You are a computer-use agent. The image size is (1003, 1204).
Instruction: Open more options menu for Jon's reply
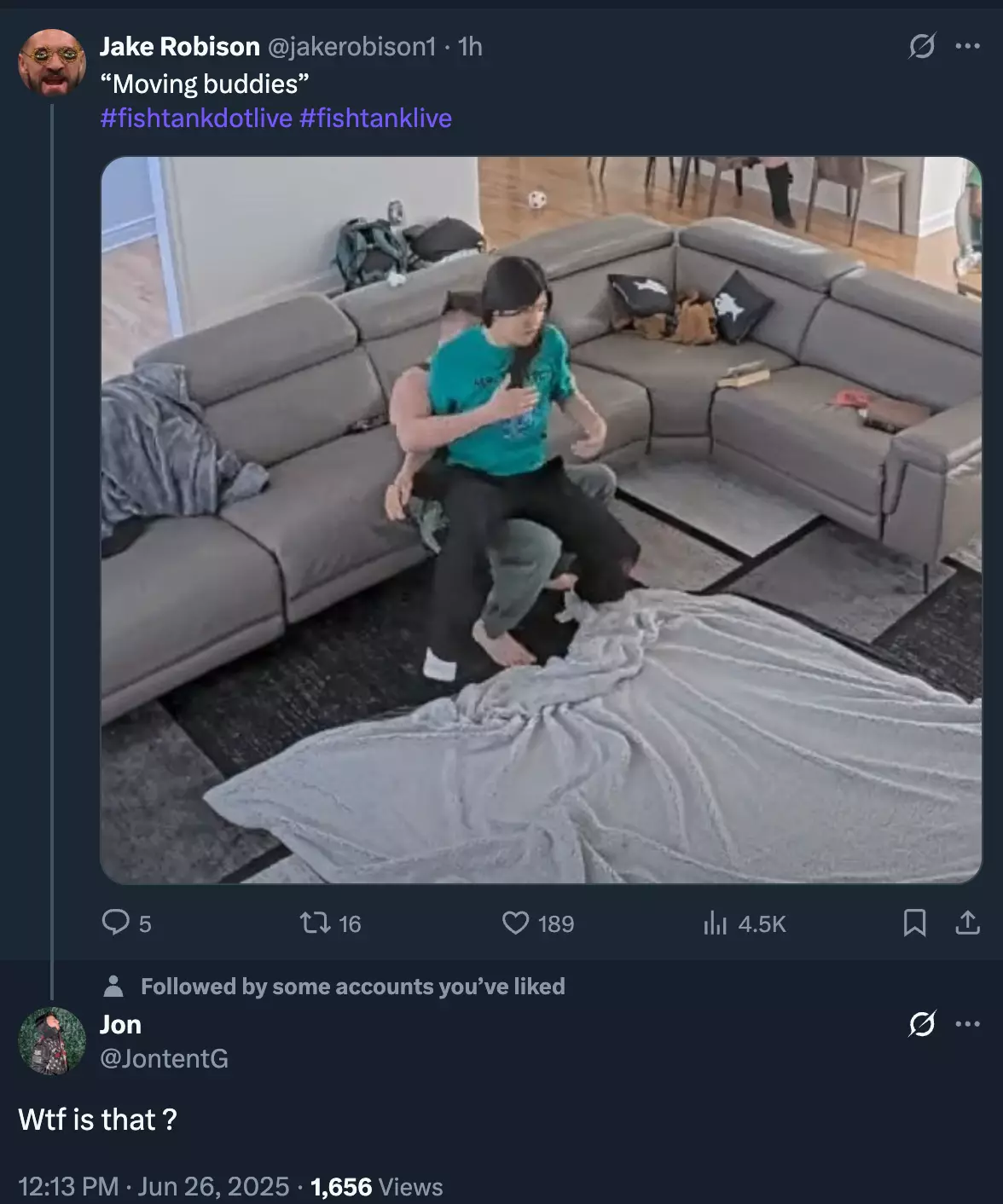tap(967, 1023)
